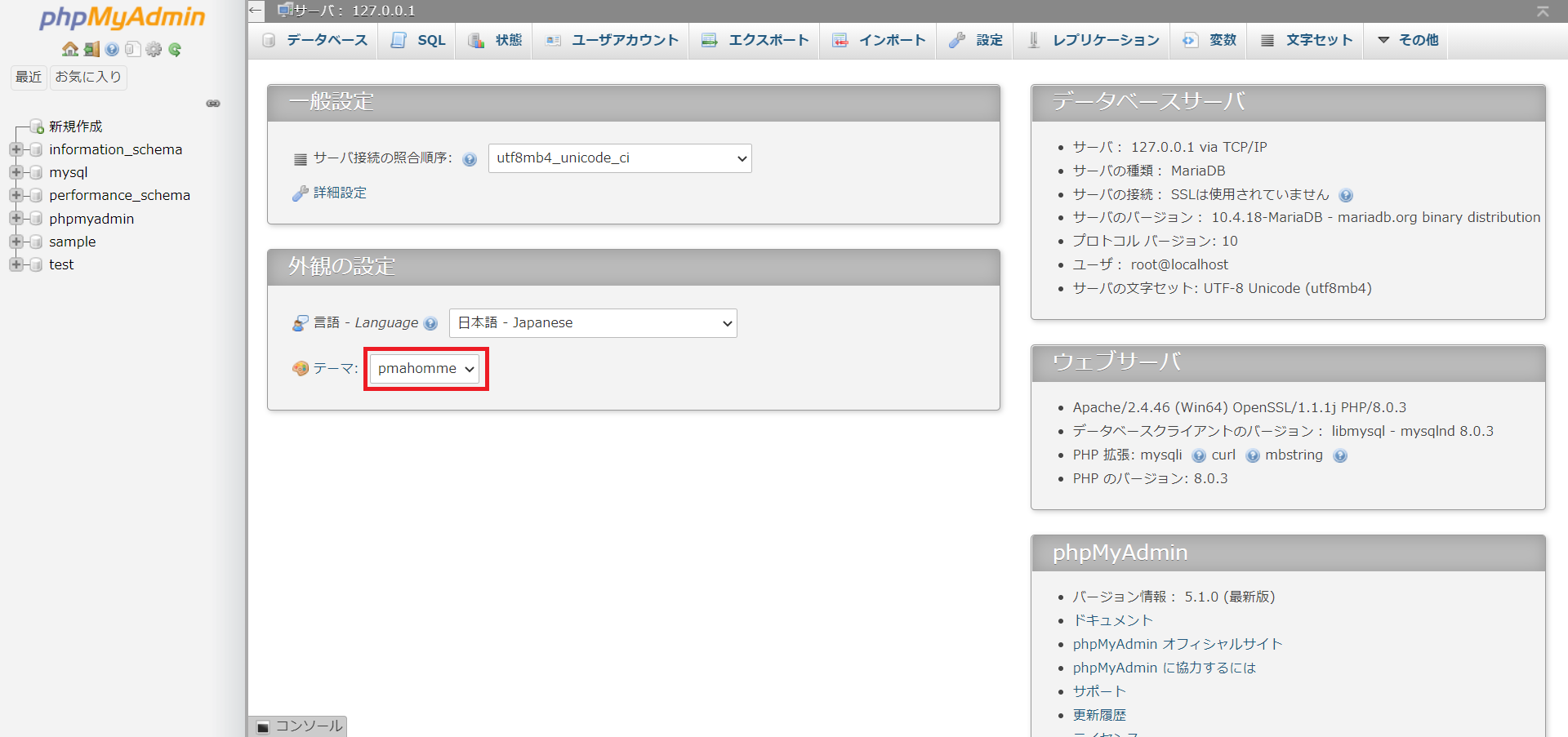This screenshot has height=737, width=1568.
Task: Open phpMyAdmin に協力するには link
Action: 1165,668
